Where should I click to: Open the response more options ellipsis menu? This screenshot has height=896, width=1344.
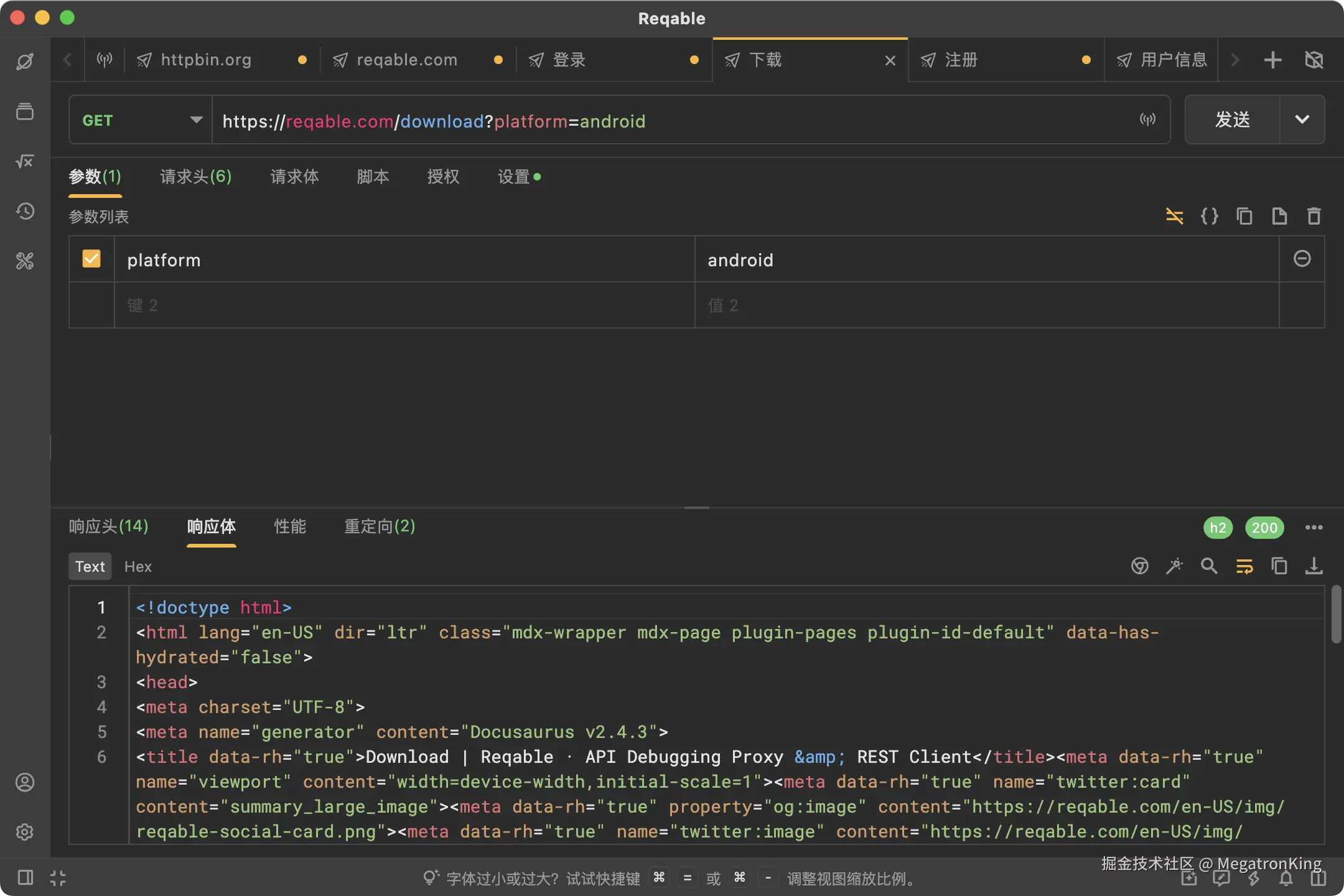pyautogui.click(x=1314, y=528)
